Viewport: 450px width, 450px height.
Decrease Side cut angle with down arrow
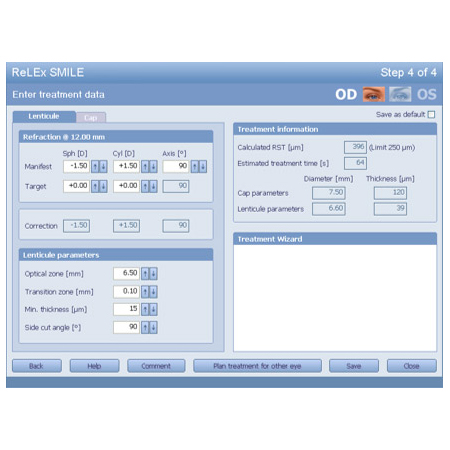click(153, 327)
